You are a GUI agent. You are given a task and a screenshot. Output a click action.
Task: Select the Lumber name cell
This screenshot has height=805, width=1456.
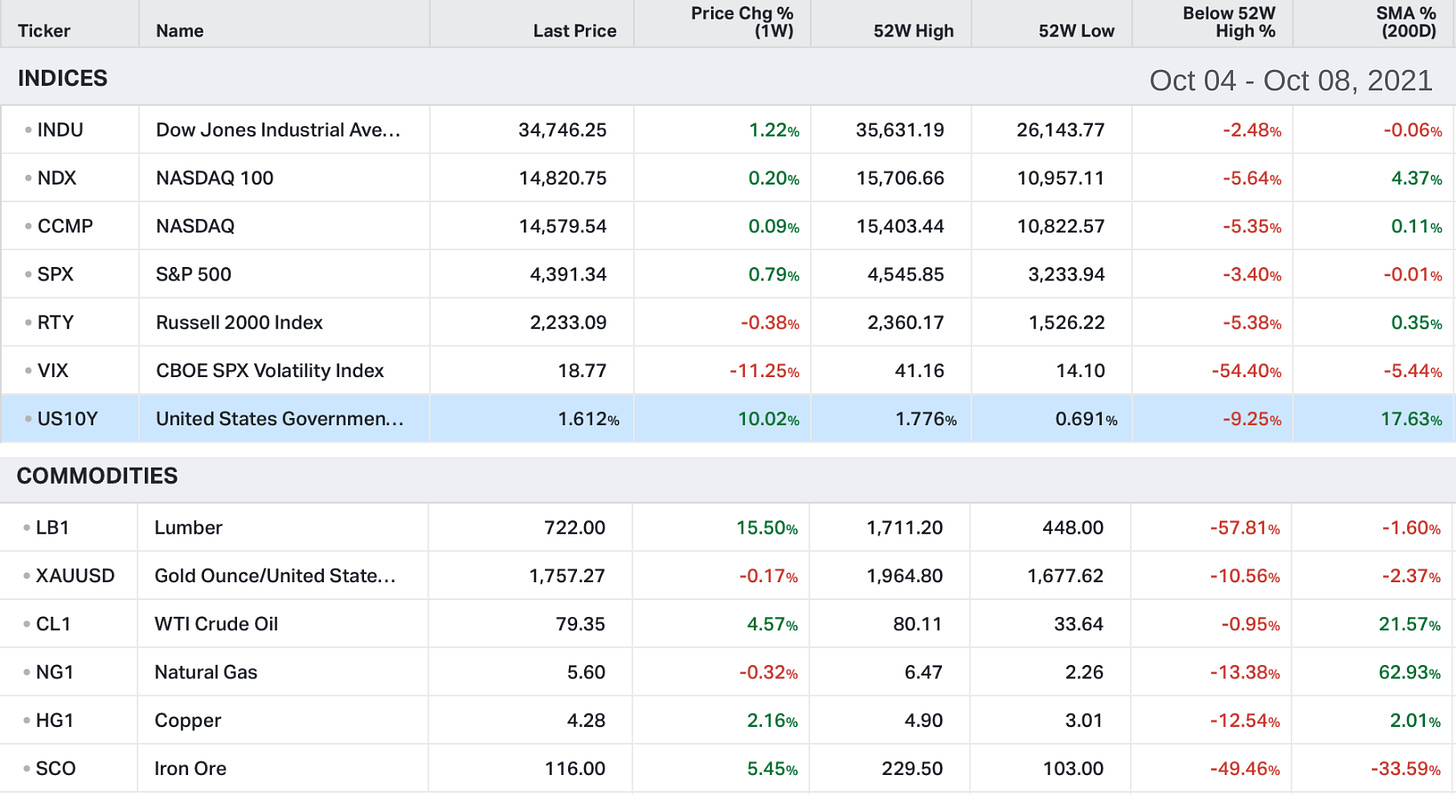click(x=188, y=527)
